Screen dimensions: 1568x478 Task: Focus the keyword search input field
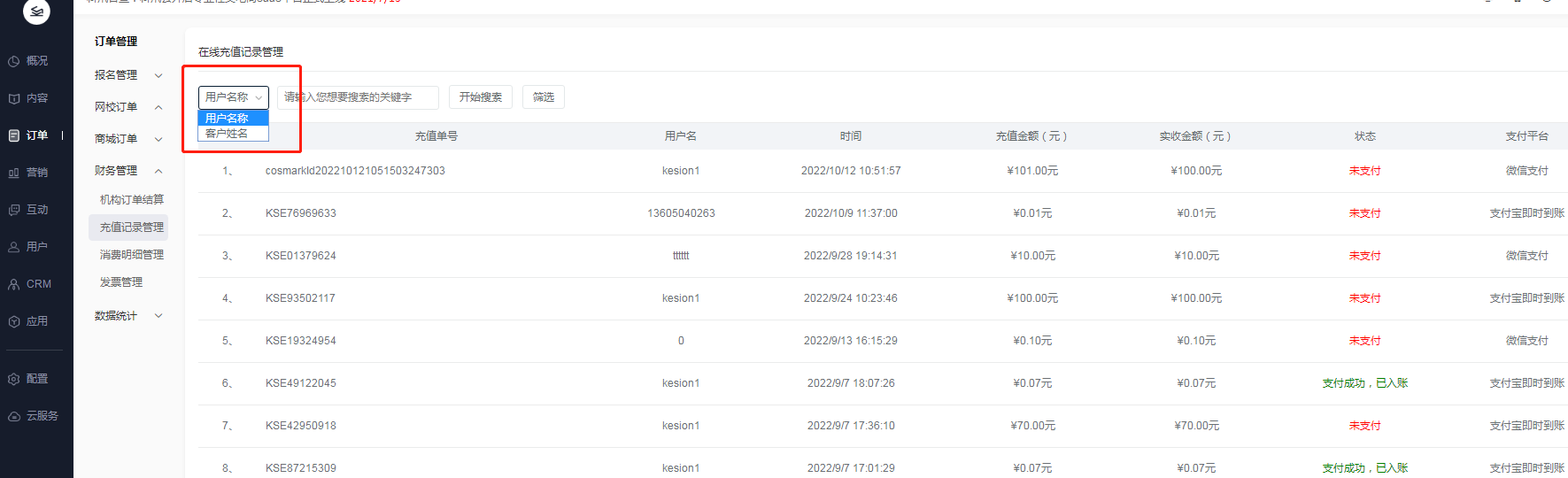[358, 97]
